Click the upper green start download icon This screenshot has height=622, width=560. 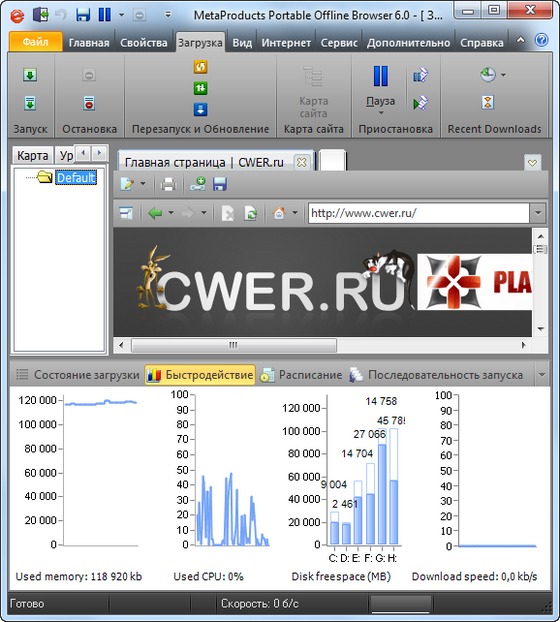tap(30, 75)
